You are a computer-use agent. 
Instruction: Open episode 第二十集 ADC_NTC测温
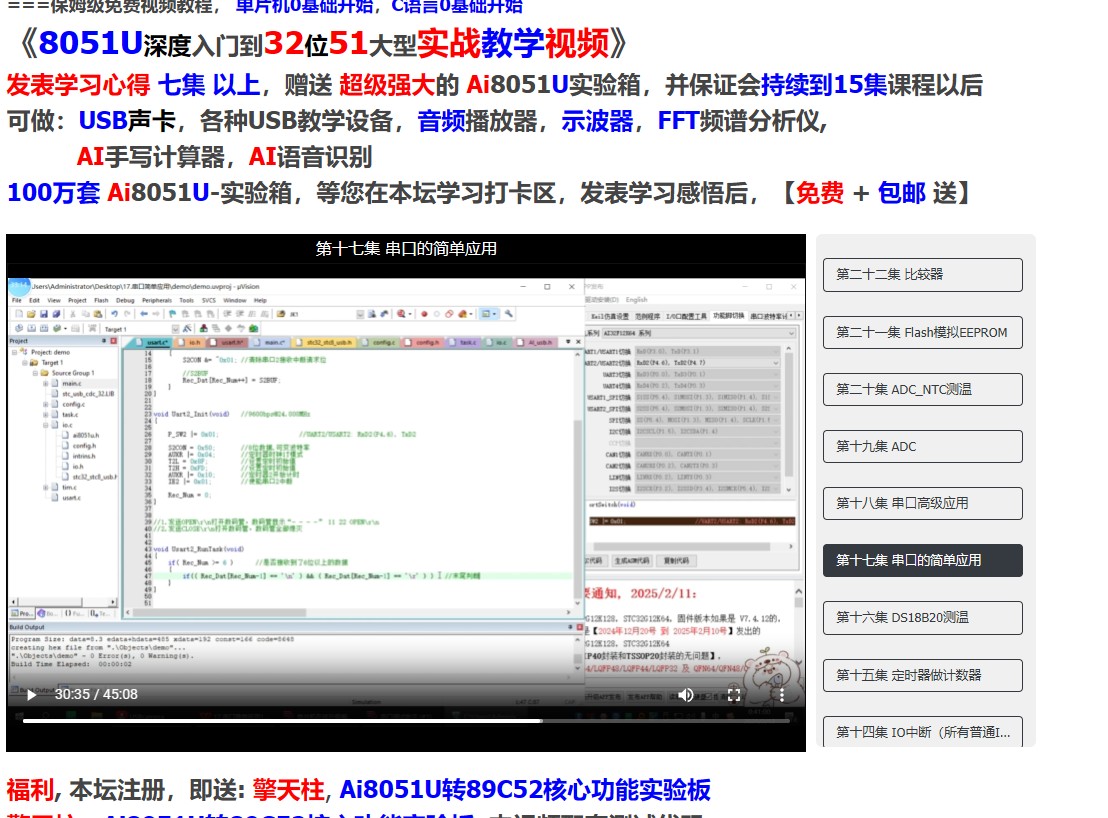tap(922, 389)
